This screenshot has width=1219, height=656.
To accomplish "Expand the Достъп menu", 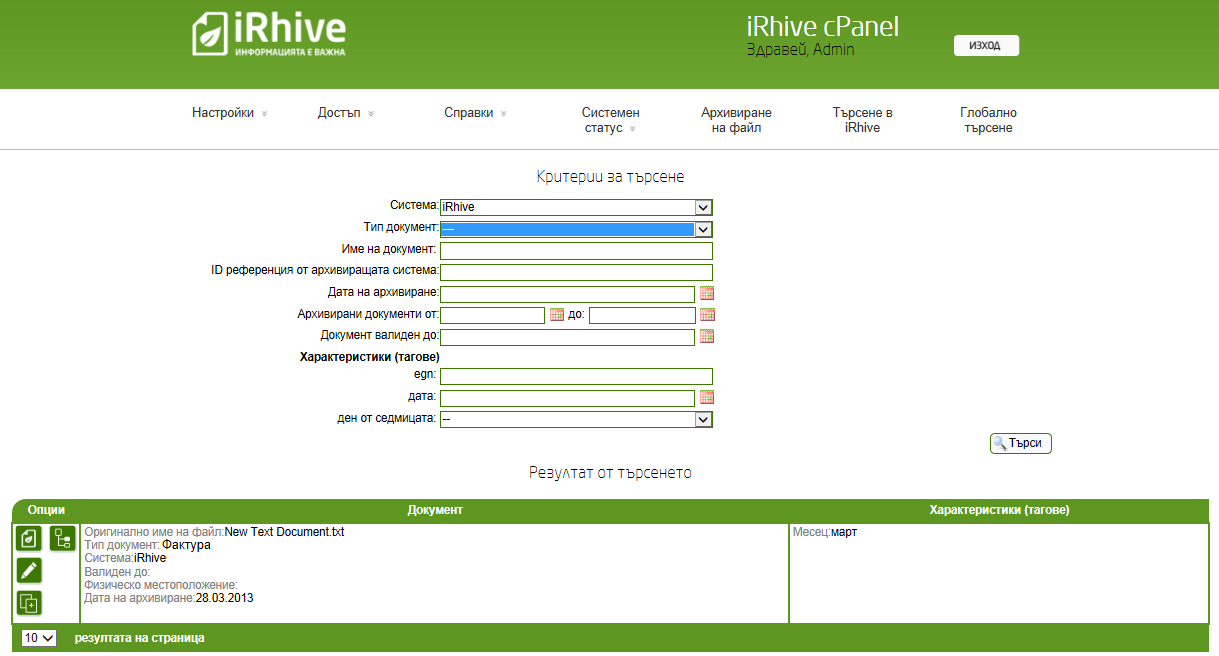I will [x=346, y=113].
